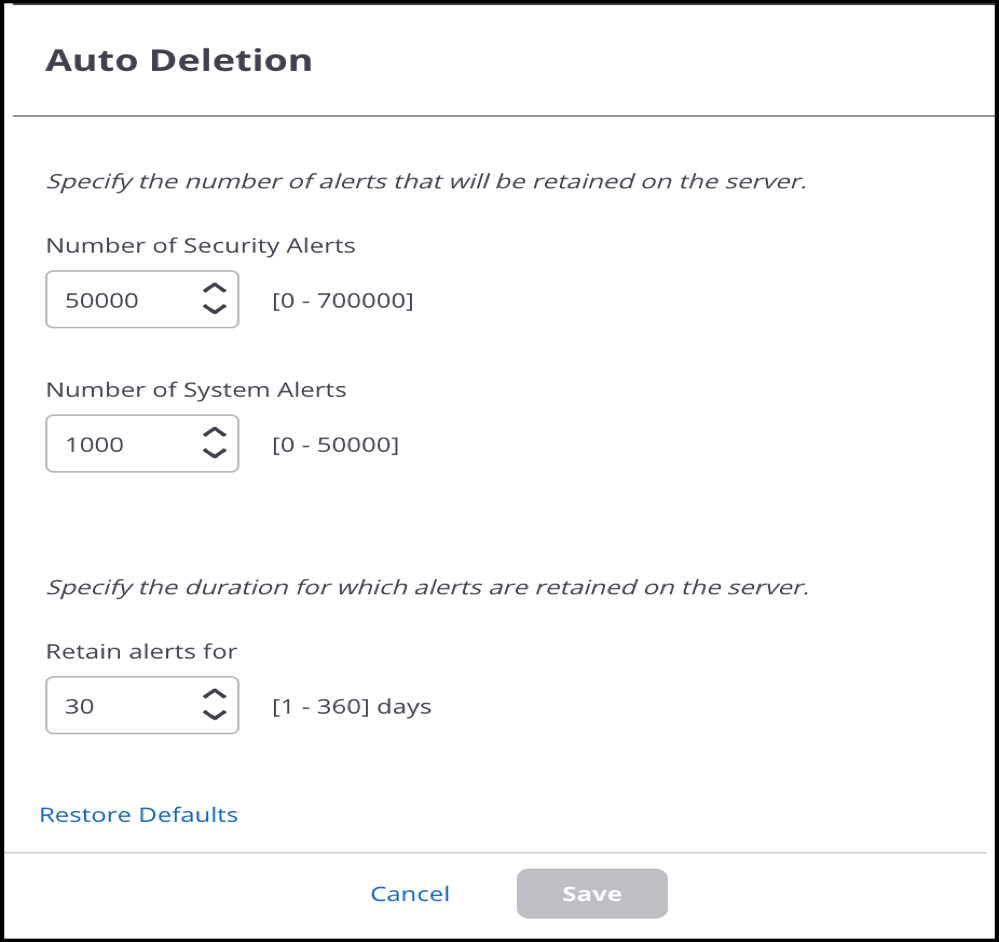Save the Auto Deletion settings
Screen dimensions: 999x942
pyautogui.click(x=592, y=894)
